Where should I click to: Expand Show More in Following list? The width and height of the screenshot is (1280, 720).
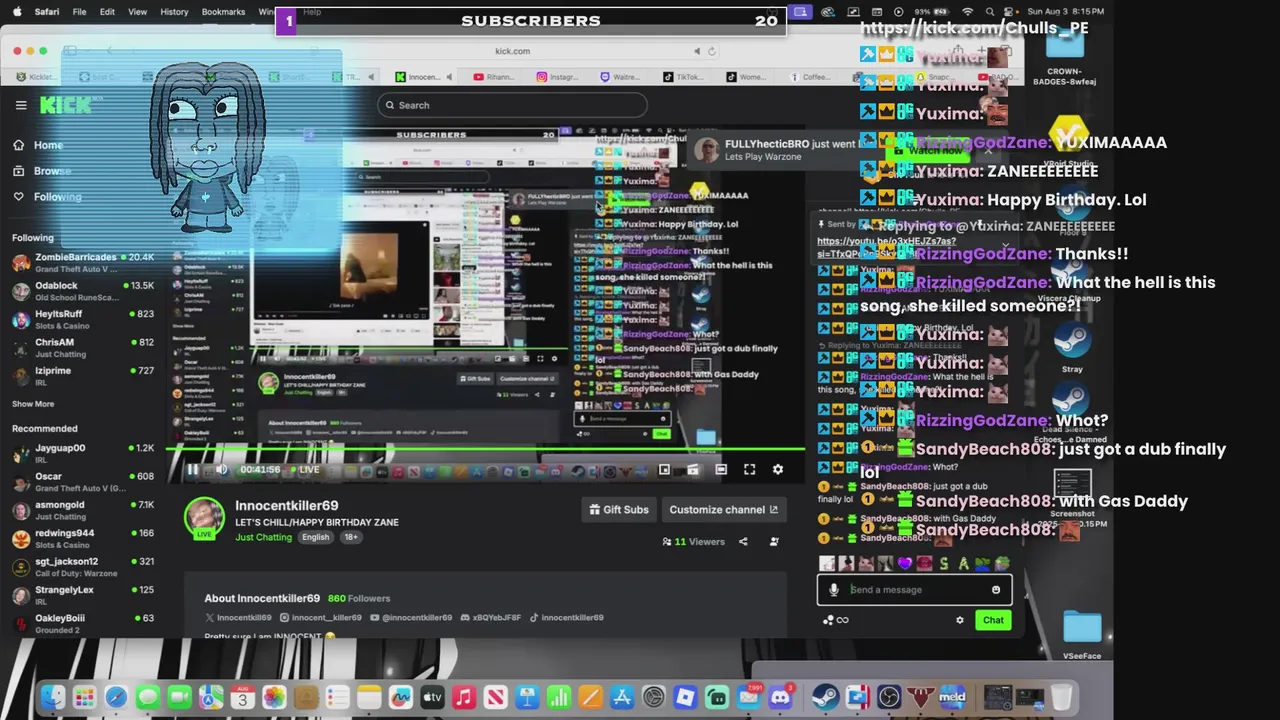pos(33,404)
